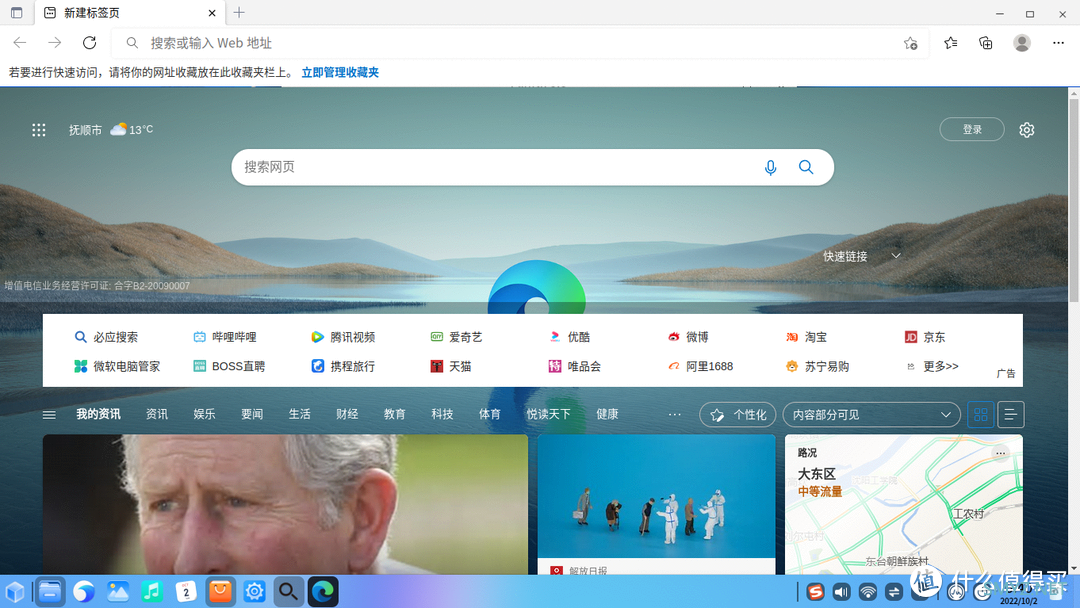Open the 携程旅行 quick link
1080x608 pixels.
343,366
